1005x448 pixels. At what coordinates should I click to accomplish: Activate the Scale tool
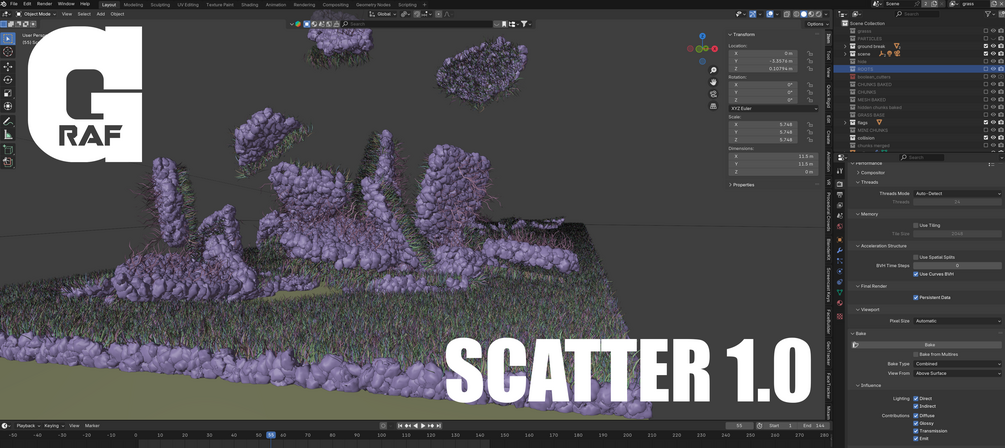tap(8, 94)
